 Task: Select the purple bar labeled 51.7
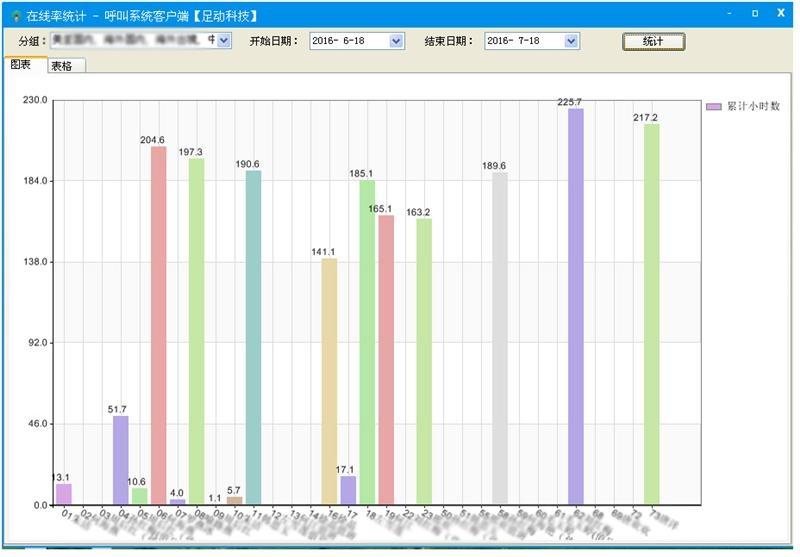pos(120,460)
